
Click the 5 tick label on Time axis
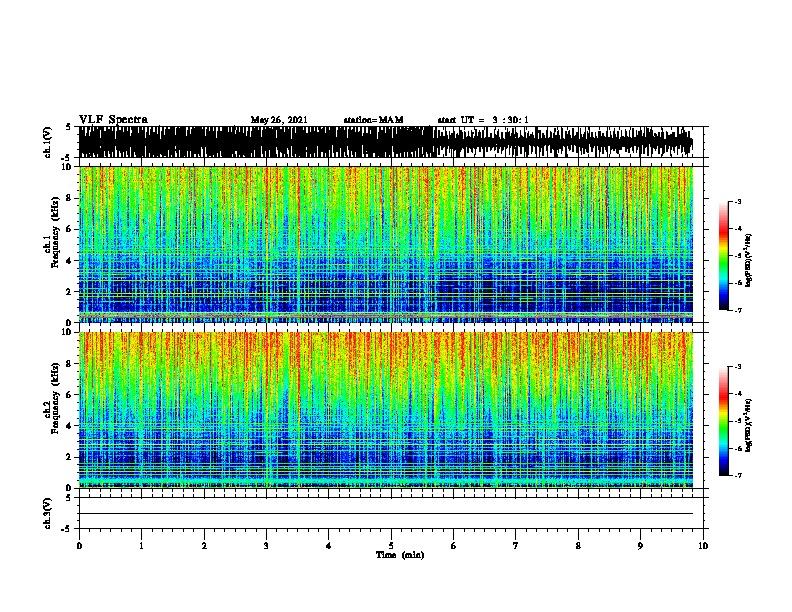click(391, 546)
